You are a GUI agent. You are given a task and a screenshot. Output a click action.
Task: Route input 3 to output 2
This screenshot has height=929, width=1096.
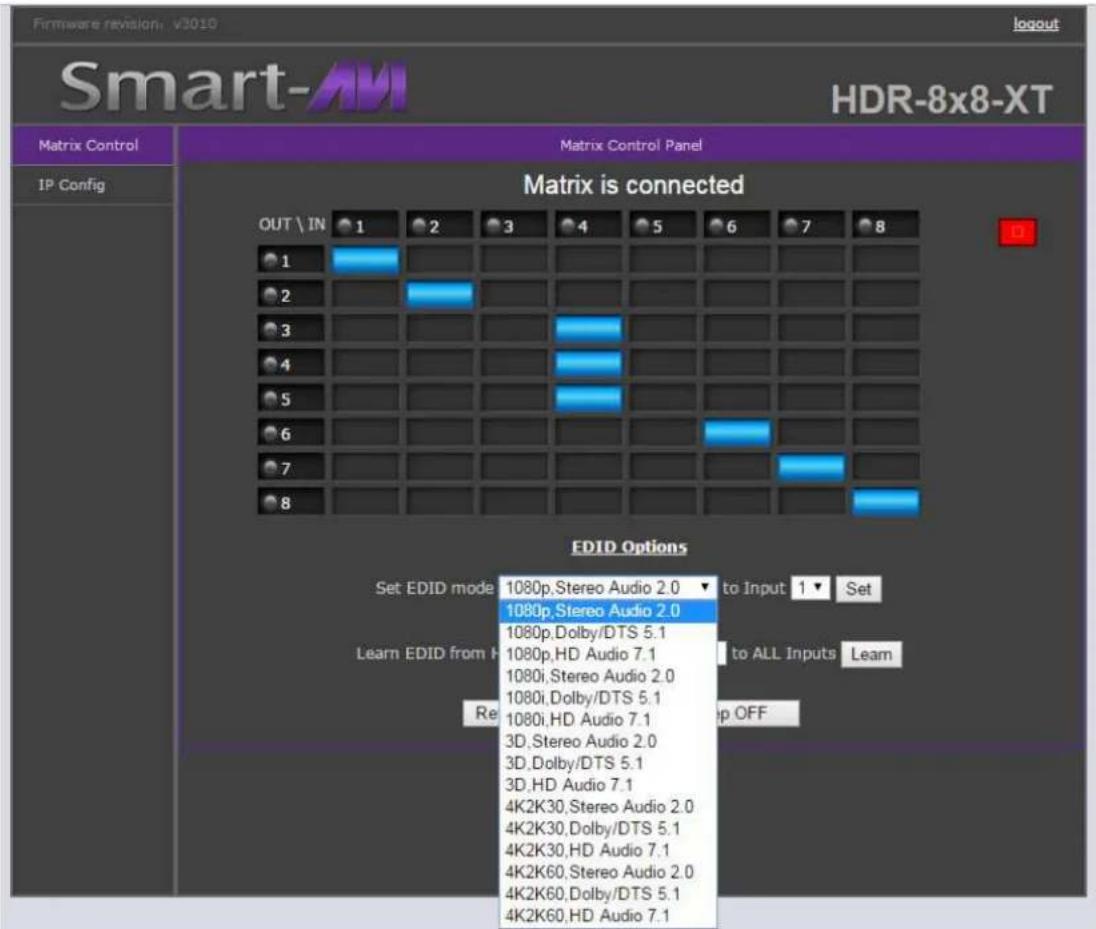coord(514,295)
